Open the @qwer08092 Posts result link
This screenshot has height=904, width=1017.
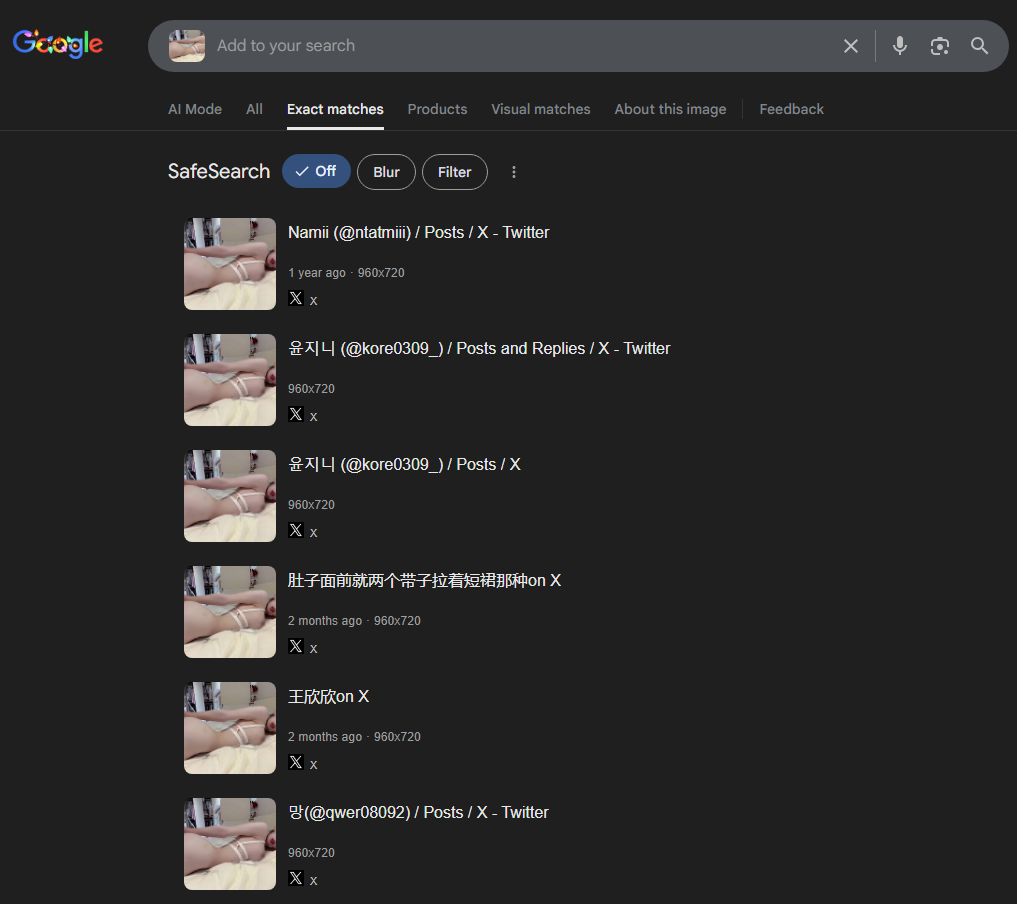[418, 812]
